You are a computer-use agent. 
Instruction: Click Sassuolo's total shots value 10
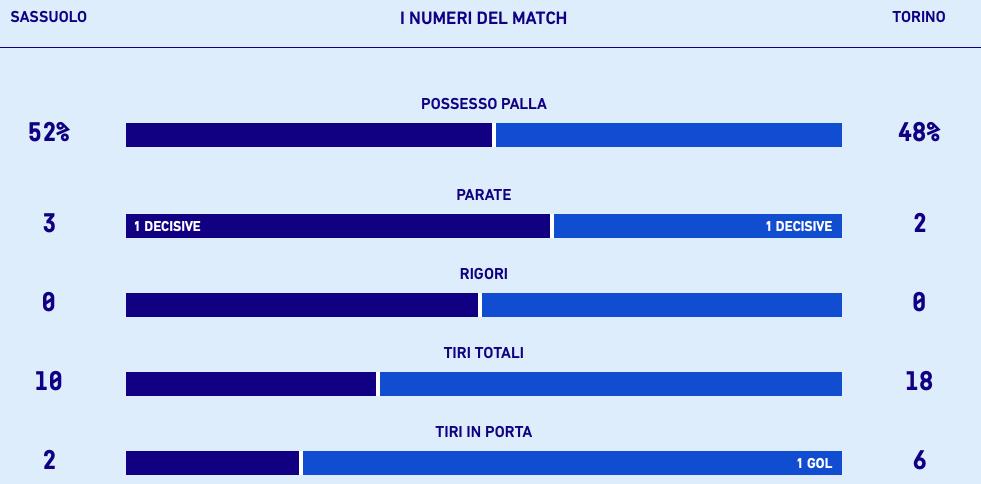(48, 381)
